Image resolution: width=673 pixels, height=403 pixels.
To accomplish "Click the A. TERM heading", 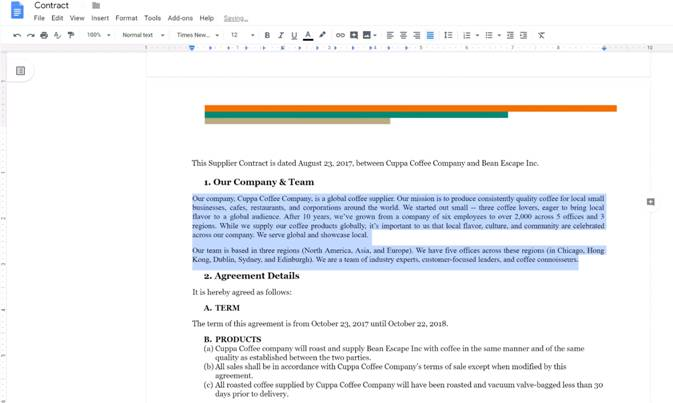I will coord(221,308).
